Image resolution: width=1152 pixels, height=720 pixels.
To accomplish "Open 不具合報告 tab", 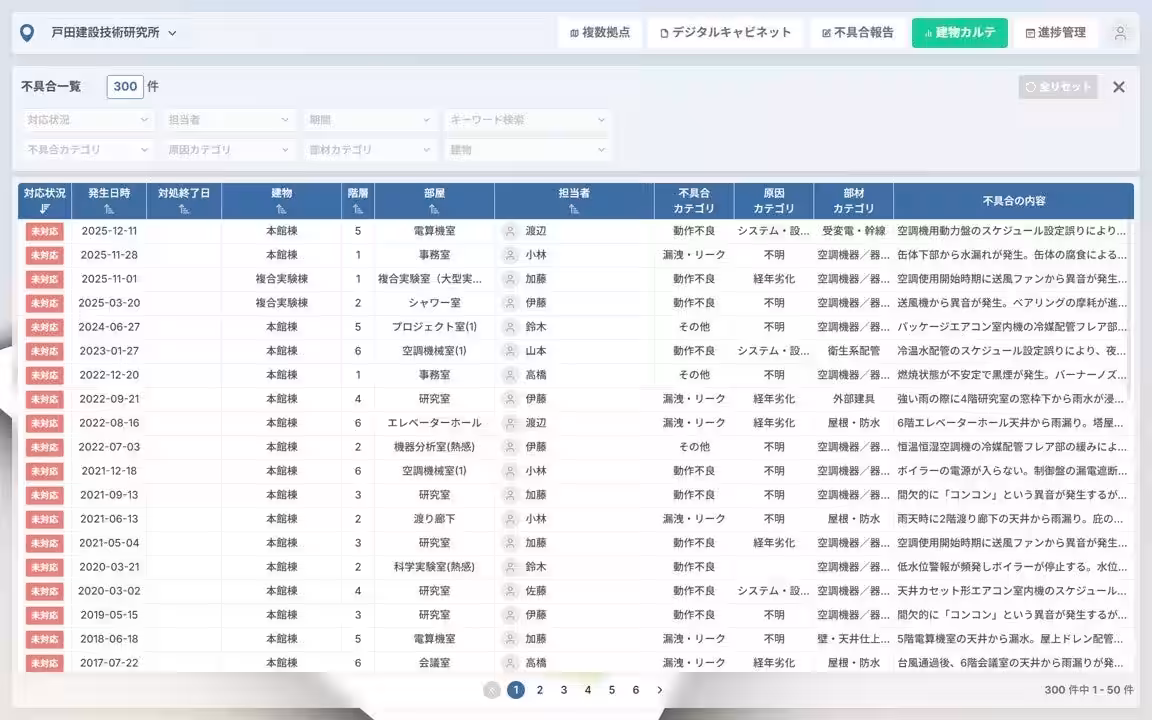I will tap(857, 33).
